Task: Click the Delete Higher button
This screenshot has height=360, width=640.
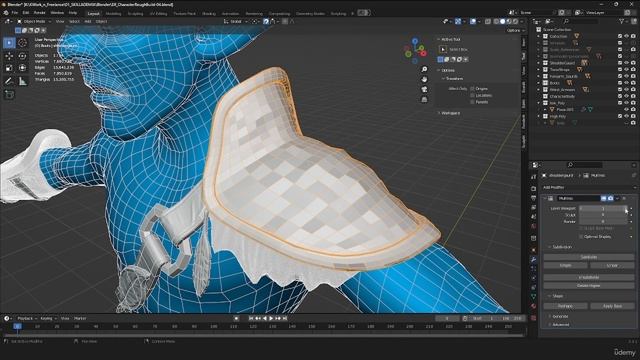Action: [x=589, y=285]
